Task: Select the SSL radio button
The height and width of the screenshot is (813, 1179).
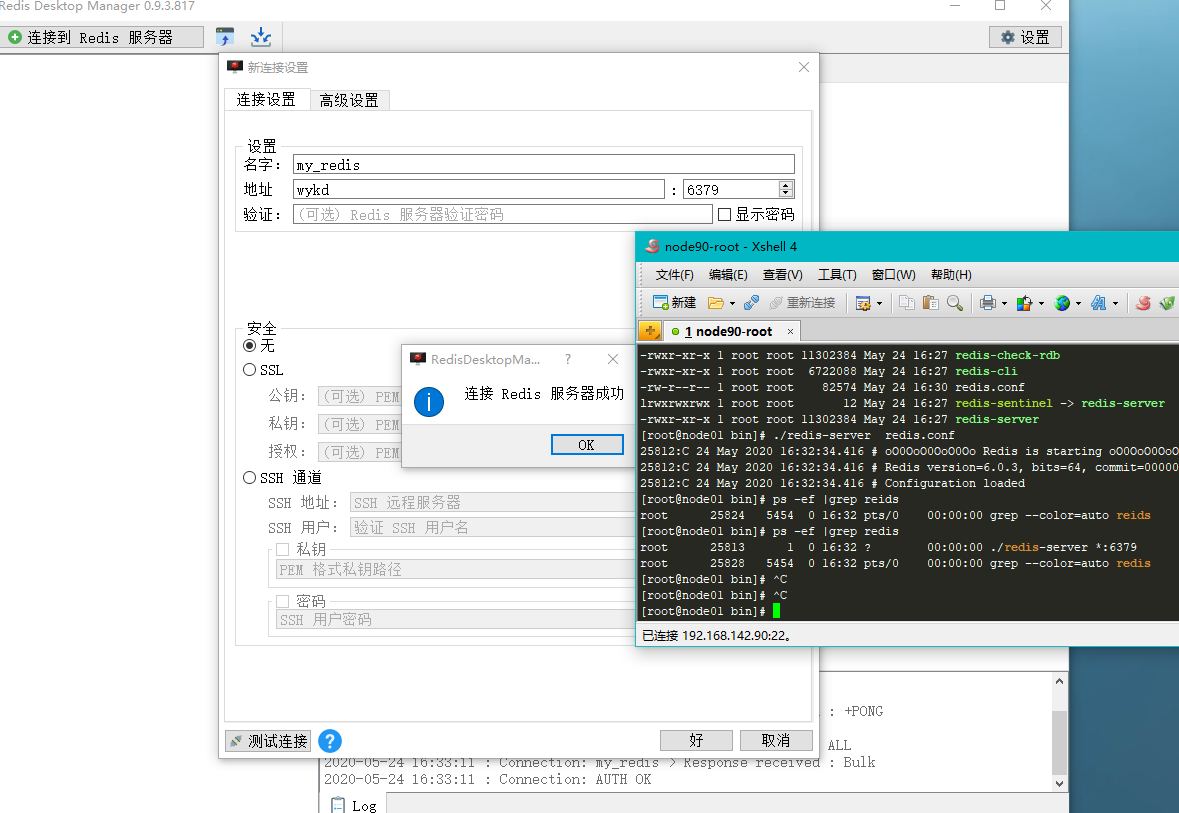Action: [250, 370]
